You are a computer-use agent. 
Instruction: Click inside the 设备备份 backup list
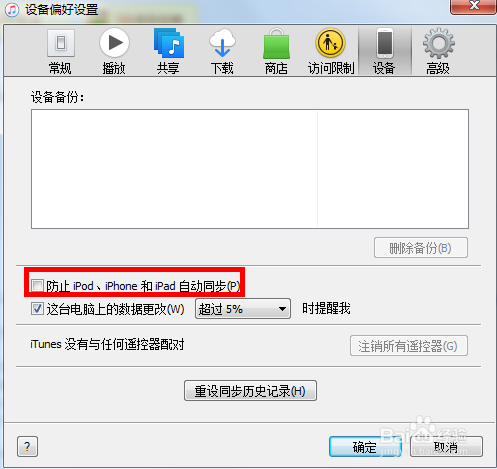tap(250, 169)
